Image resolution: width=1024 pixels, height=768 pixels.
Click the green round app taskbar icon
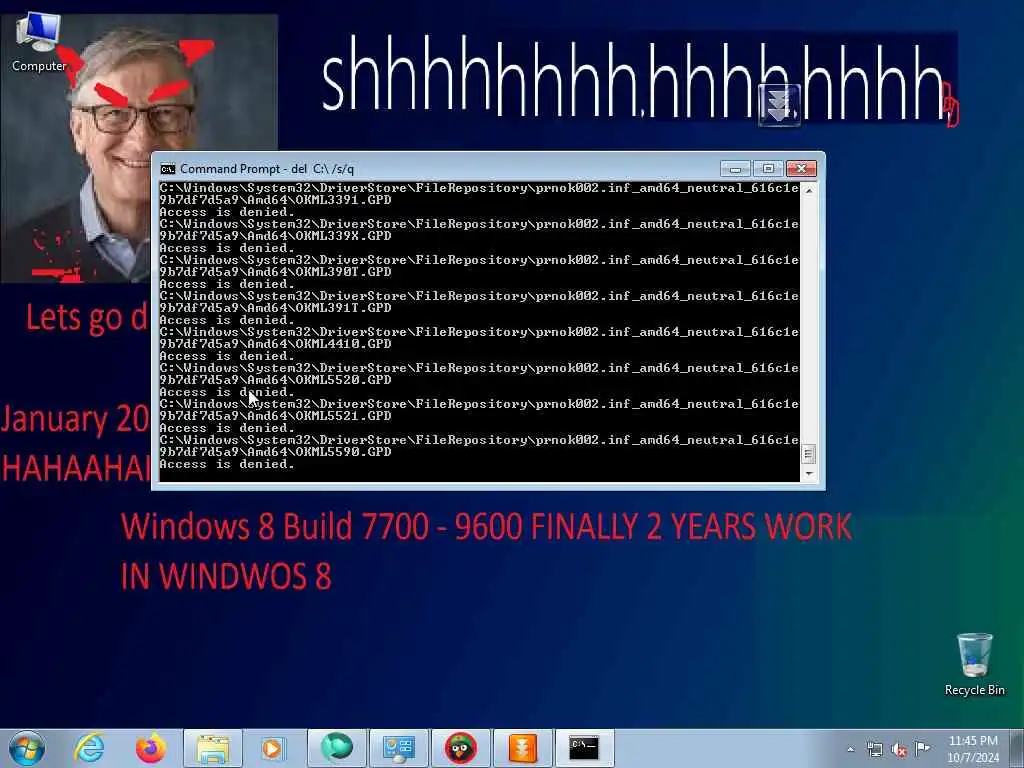(336, 748)
